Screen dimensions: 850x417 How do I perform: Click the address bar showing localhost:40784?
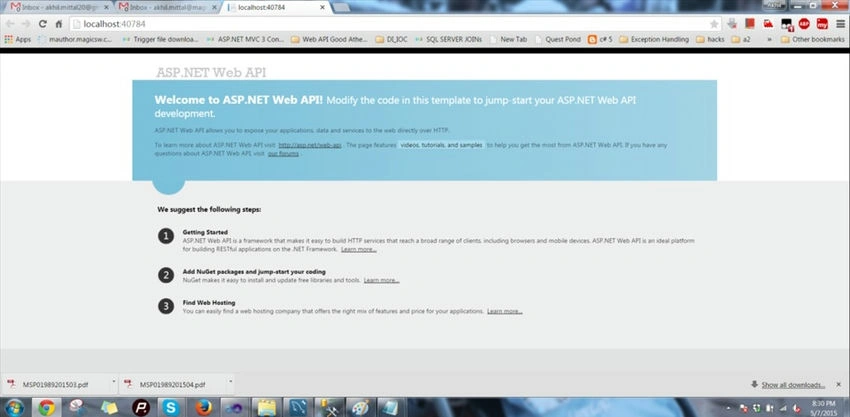point(396,24)
